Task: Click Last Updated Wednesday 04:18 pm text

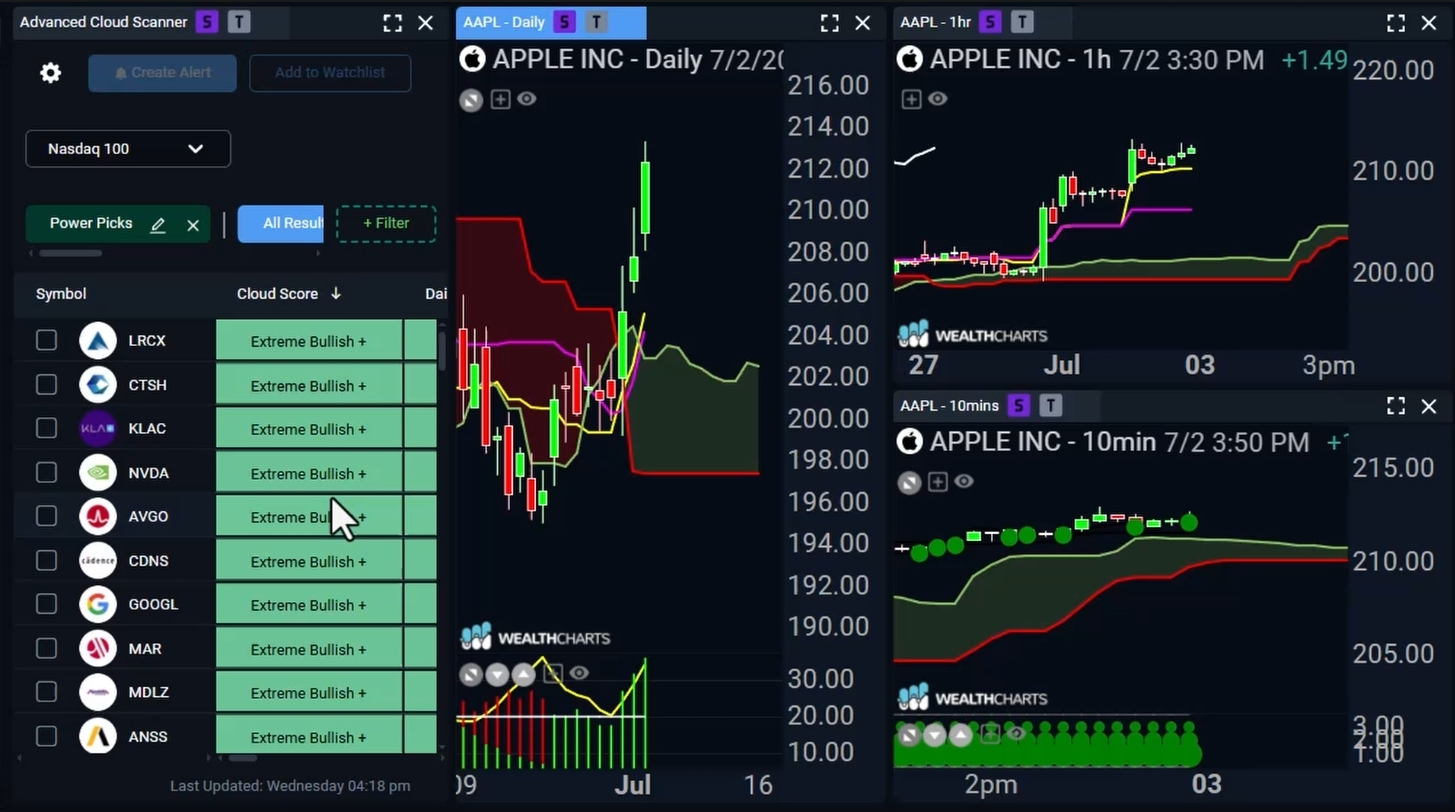Action: 290,786
